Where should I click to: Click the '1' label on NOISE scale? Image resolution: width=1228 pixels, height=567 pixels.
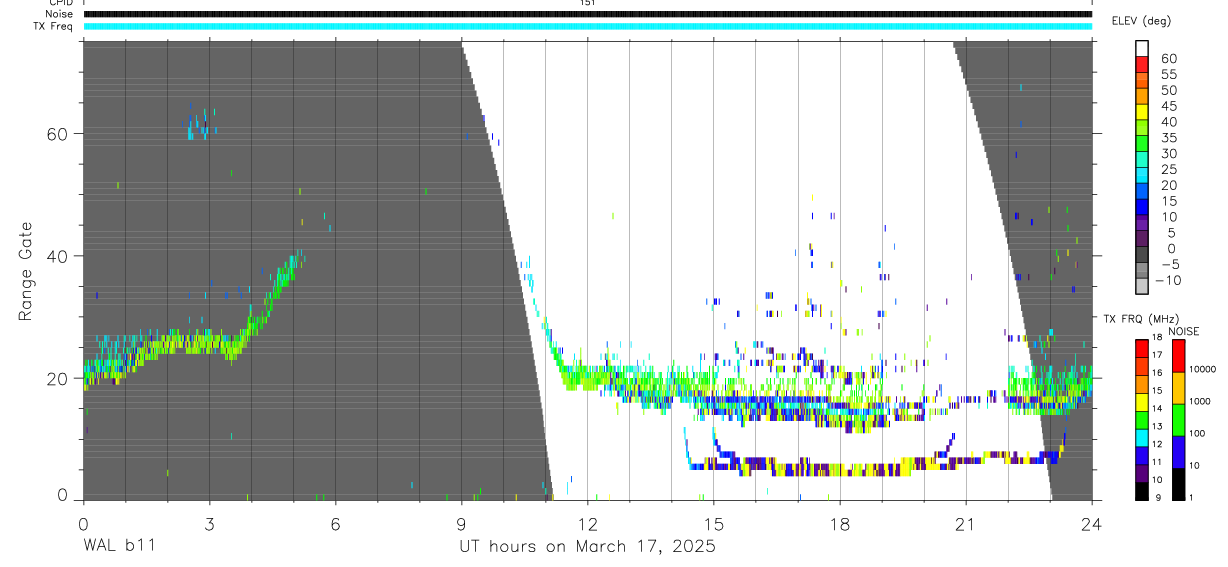coord(1190,497)
